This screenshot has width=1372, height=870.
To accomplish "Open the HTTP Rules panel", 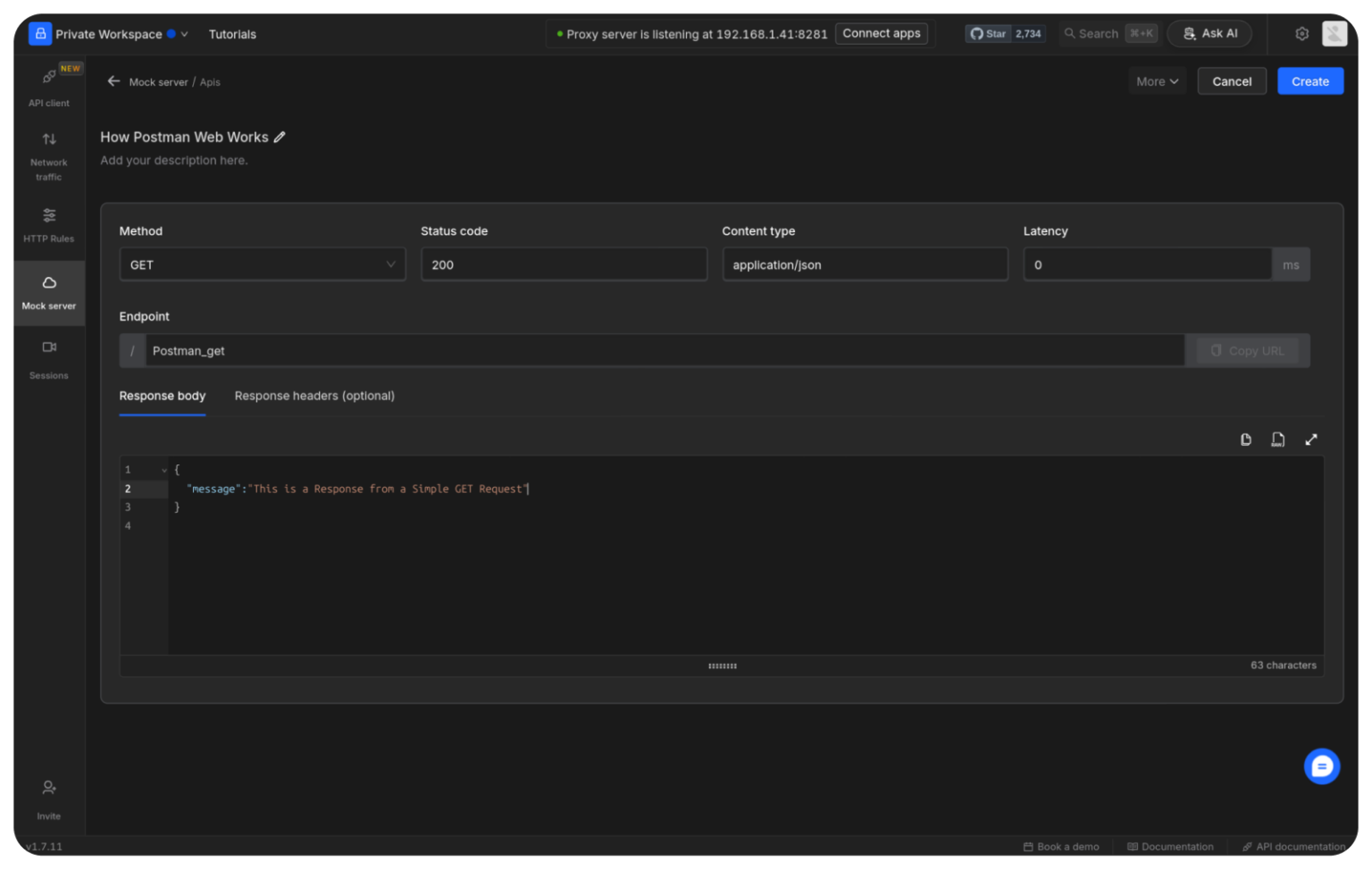I will (x=48, y=223).
